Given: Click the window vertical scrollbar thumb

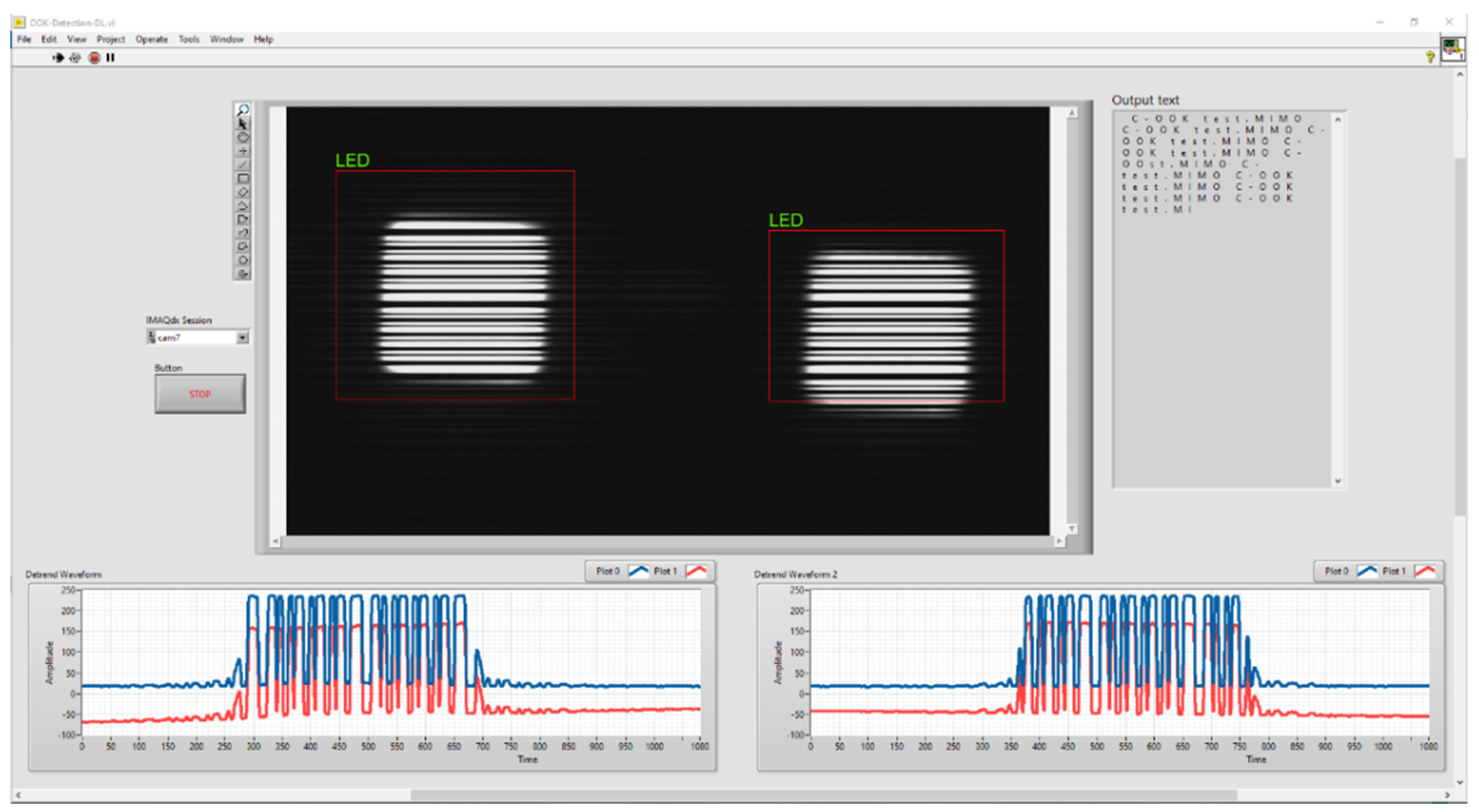Looking at the screenshot, I should 1460,337.
